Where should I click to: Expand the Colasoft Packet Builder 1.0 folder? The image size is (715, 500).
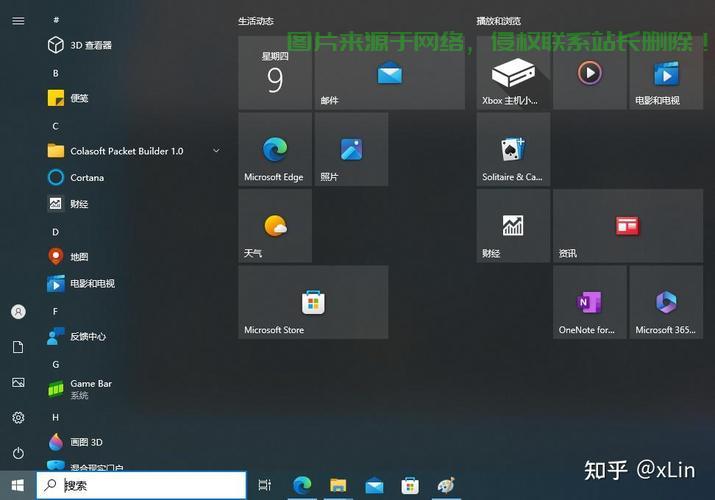tap(216, 151)
